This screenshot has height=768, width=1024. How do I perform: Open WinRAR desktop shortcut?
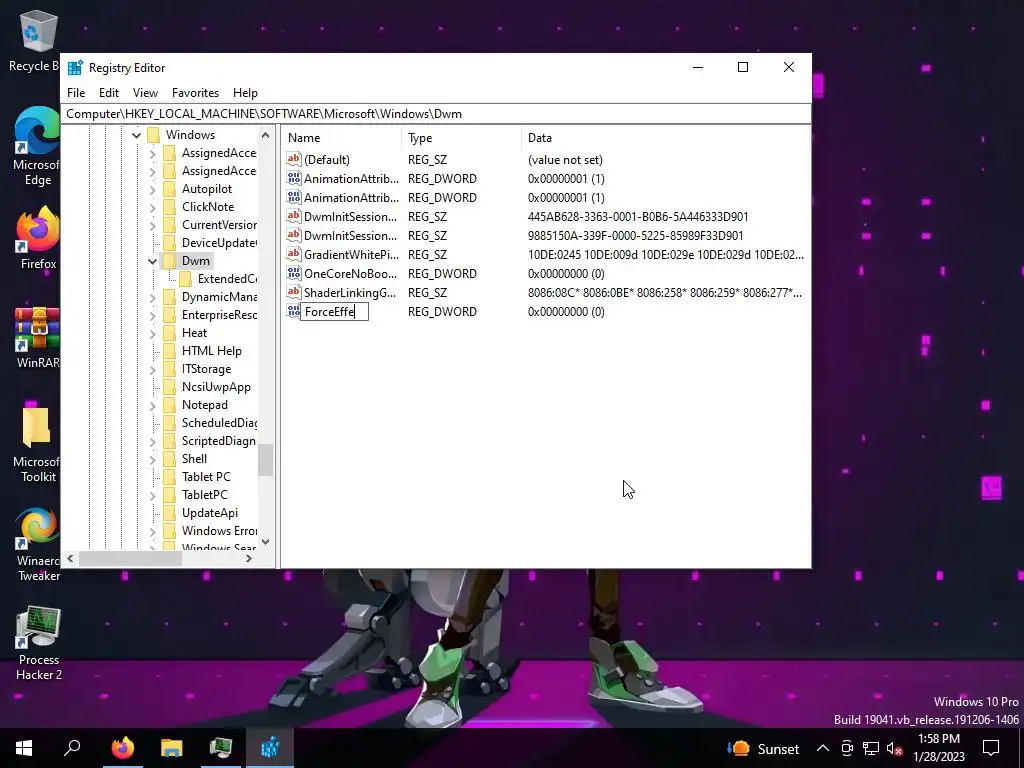38,338
